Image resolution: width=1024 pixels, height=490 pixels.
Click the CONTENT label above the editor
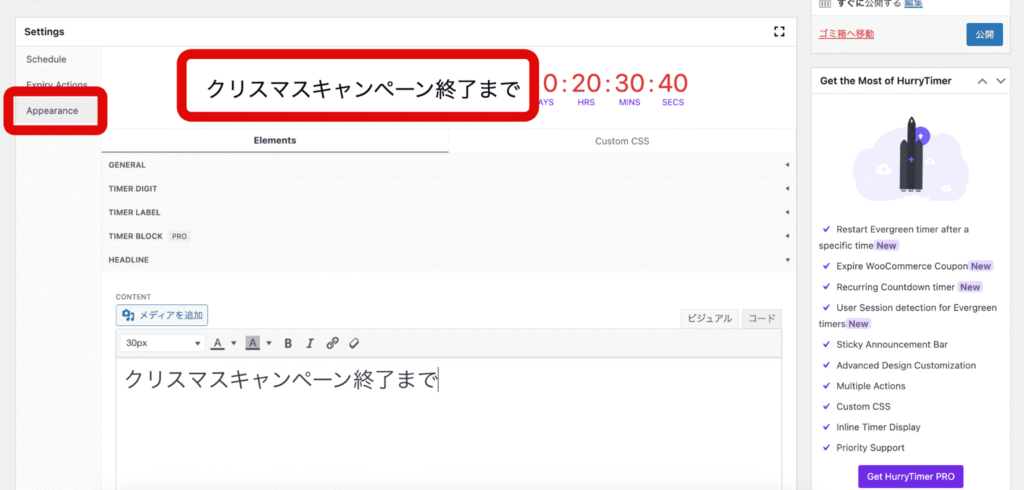point(133,297)
